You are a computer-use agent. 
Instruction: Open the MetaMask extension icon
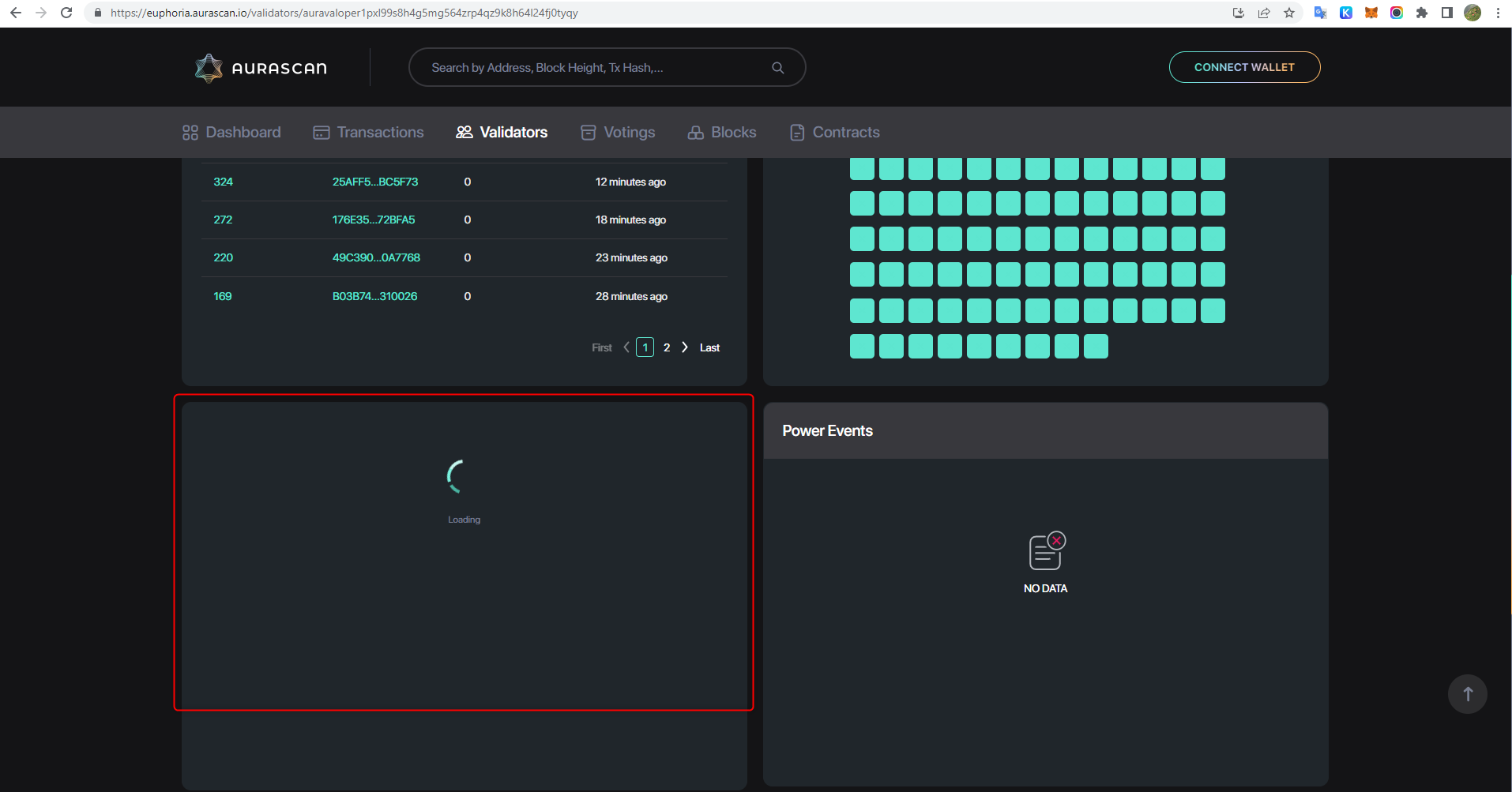1371,13
